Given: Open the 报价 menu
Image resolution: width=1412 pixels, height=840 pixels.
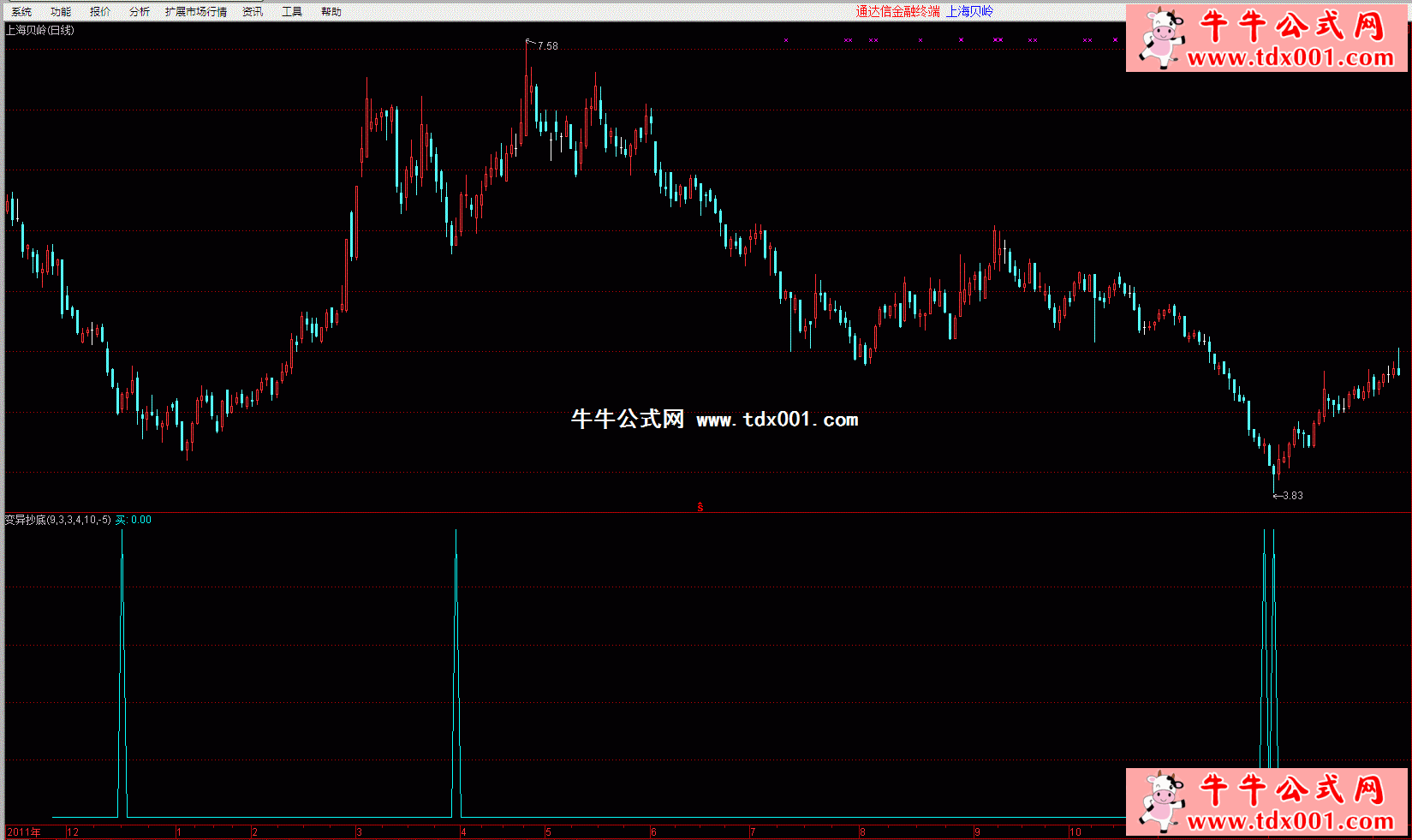Looking at the screenshot, I should pos(100,11).
